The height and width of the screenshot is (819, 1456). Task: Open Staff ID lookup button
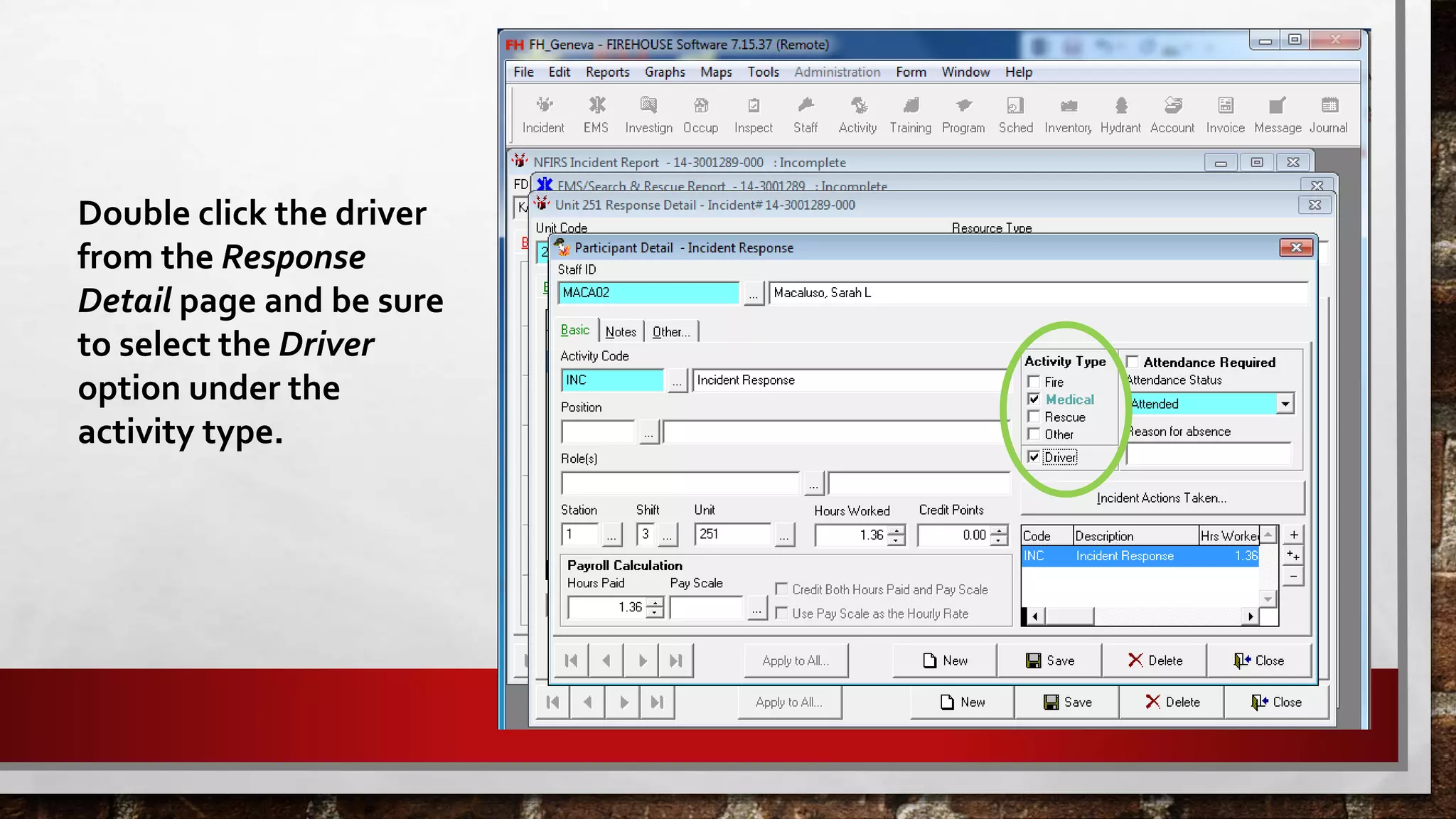754,294
